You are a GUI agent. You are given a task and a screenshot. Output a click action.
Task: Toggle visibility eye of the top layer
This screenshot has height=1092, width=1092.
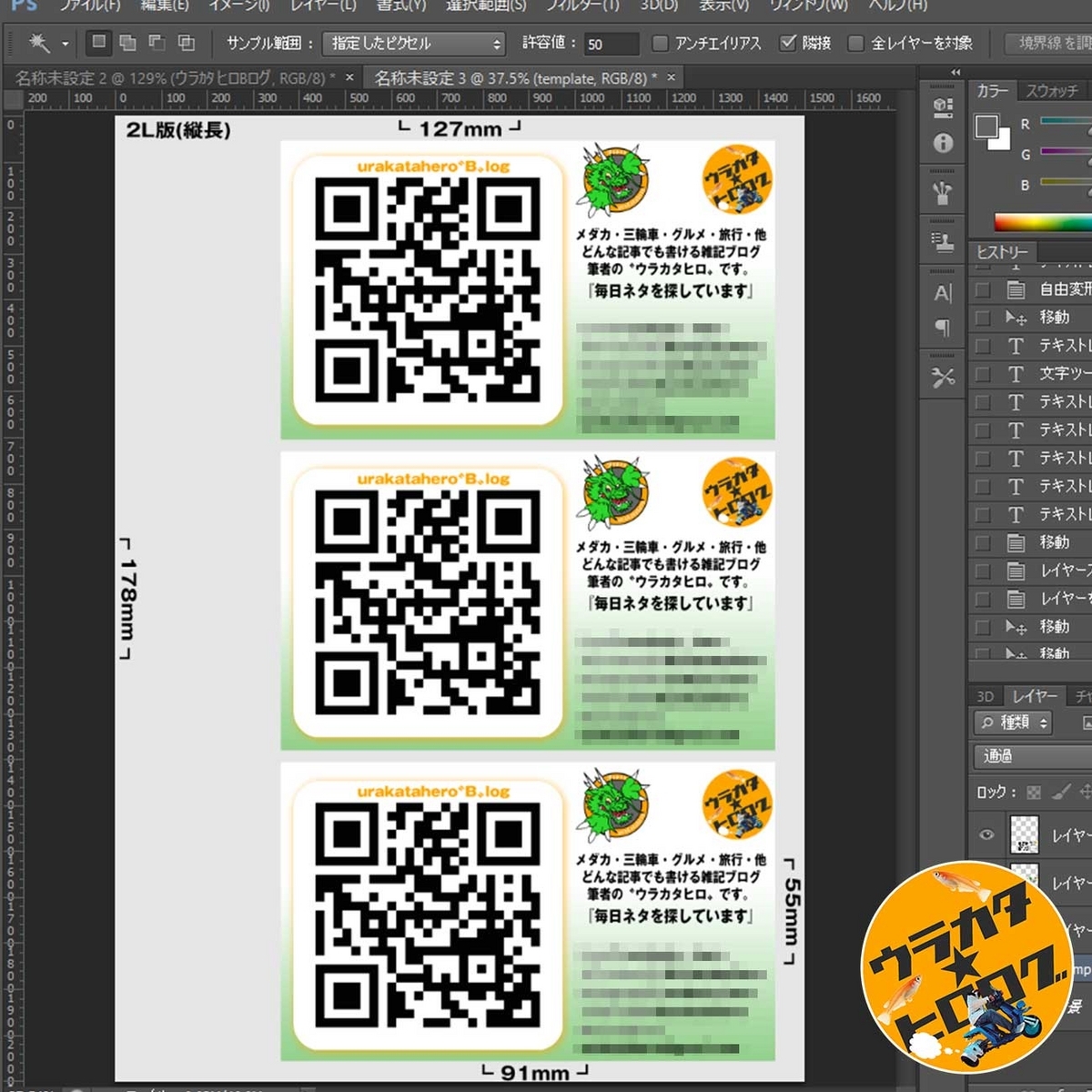[986, 834]
